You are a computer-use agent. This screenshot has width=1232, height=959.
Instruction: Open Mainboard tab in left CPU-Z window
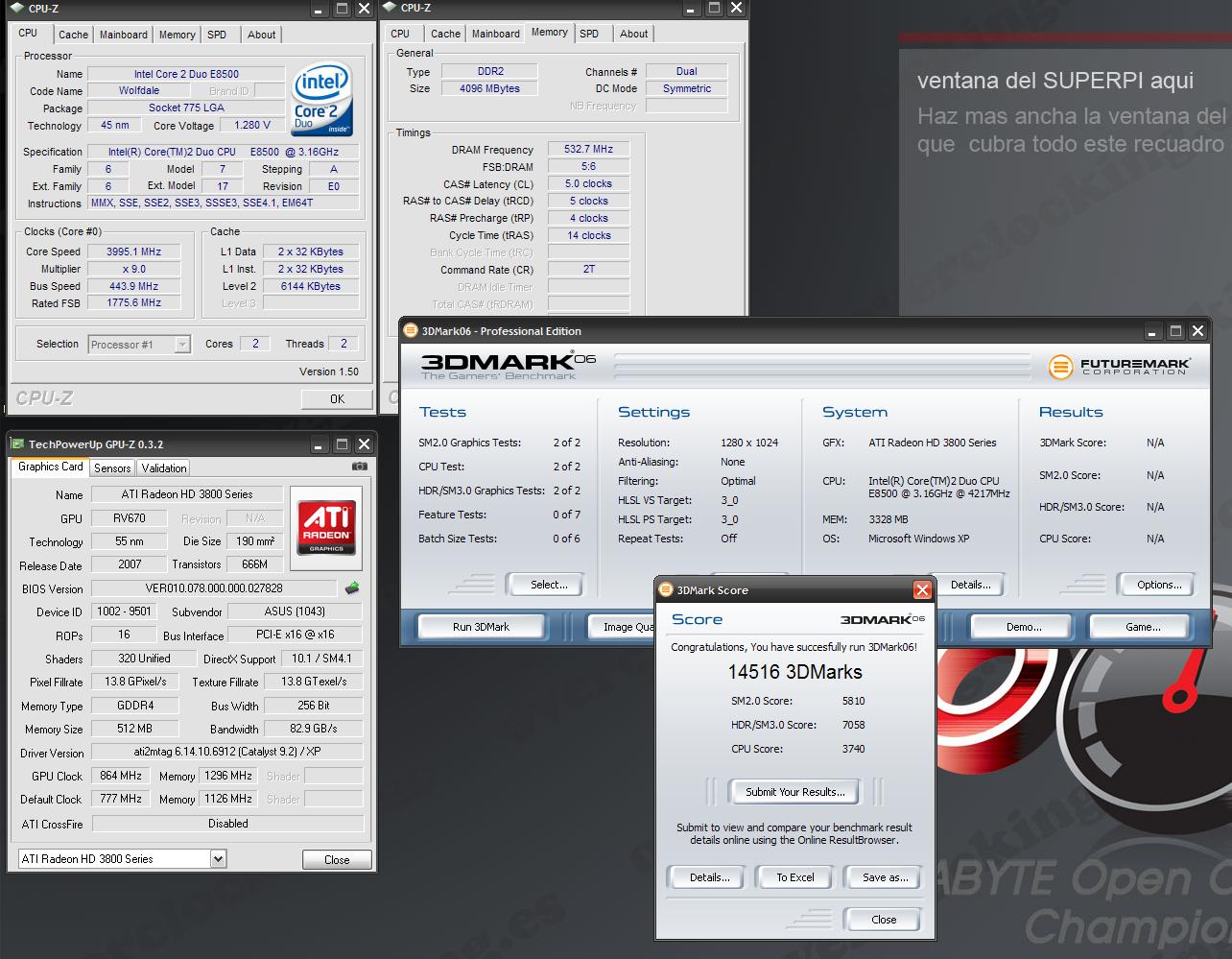click(124, 35)
